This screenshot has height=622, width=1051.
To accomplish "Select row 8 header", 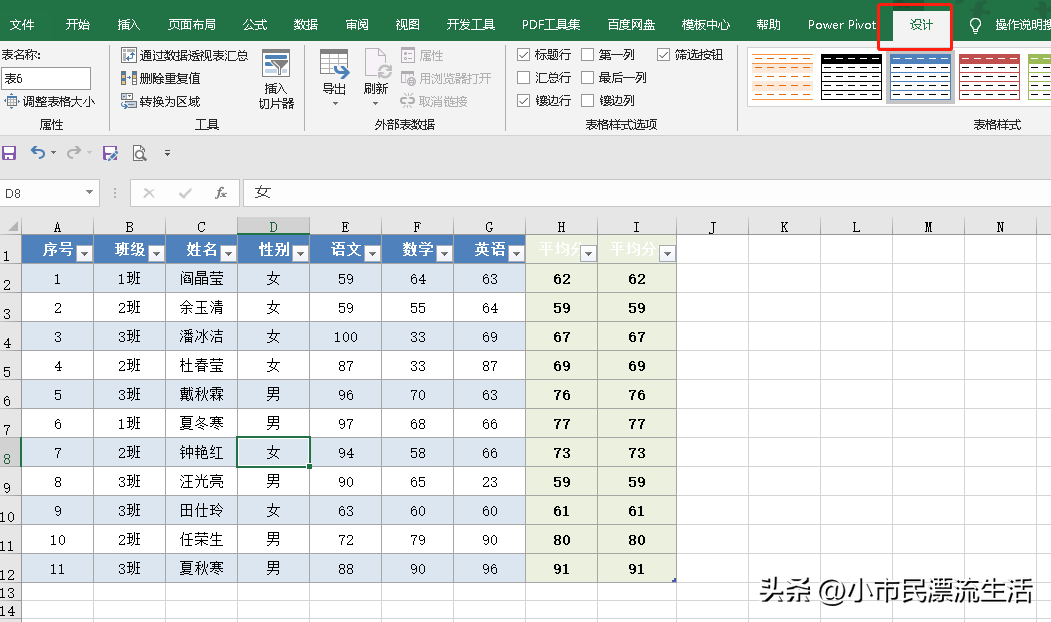I will pyautogui.click(x=10, y=452).
